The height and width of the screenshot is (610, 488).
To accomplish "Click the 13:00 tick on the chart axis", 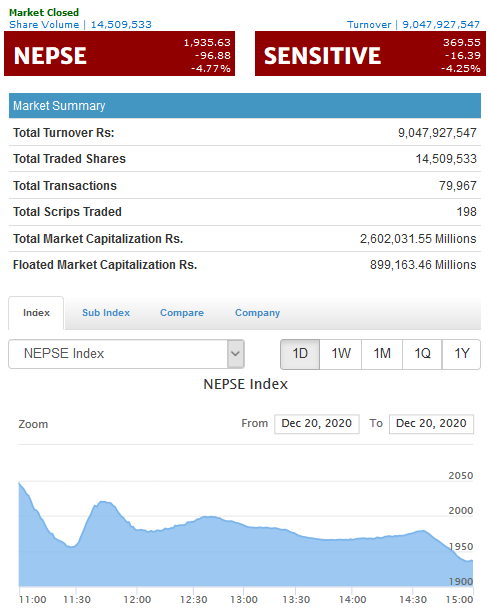I will point(244,599).
